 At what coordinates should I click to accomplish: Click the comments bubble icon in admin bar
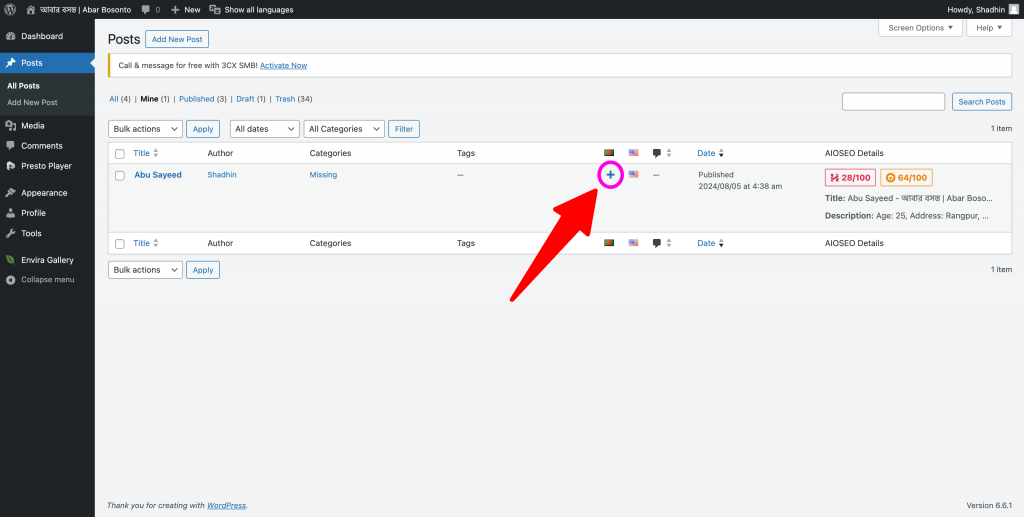146,9
